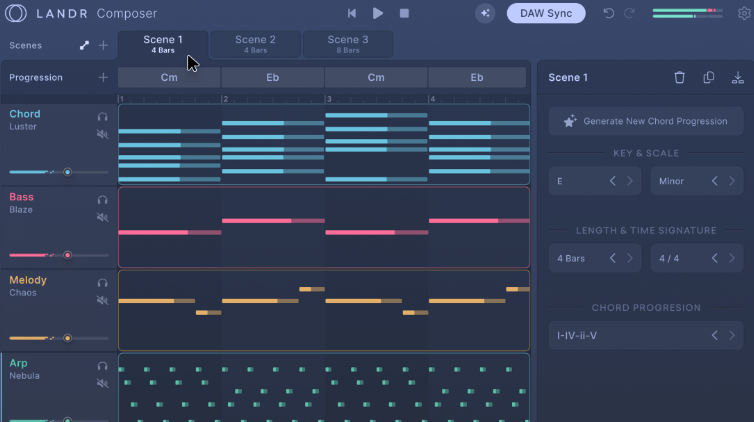This screenshot has height=422, width=754.
Task: Open the I-IV-ii-V progression selector
Action: pyautogui.click(x=646, y=335)
